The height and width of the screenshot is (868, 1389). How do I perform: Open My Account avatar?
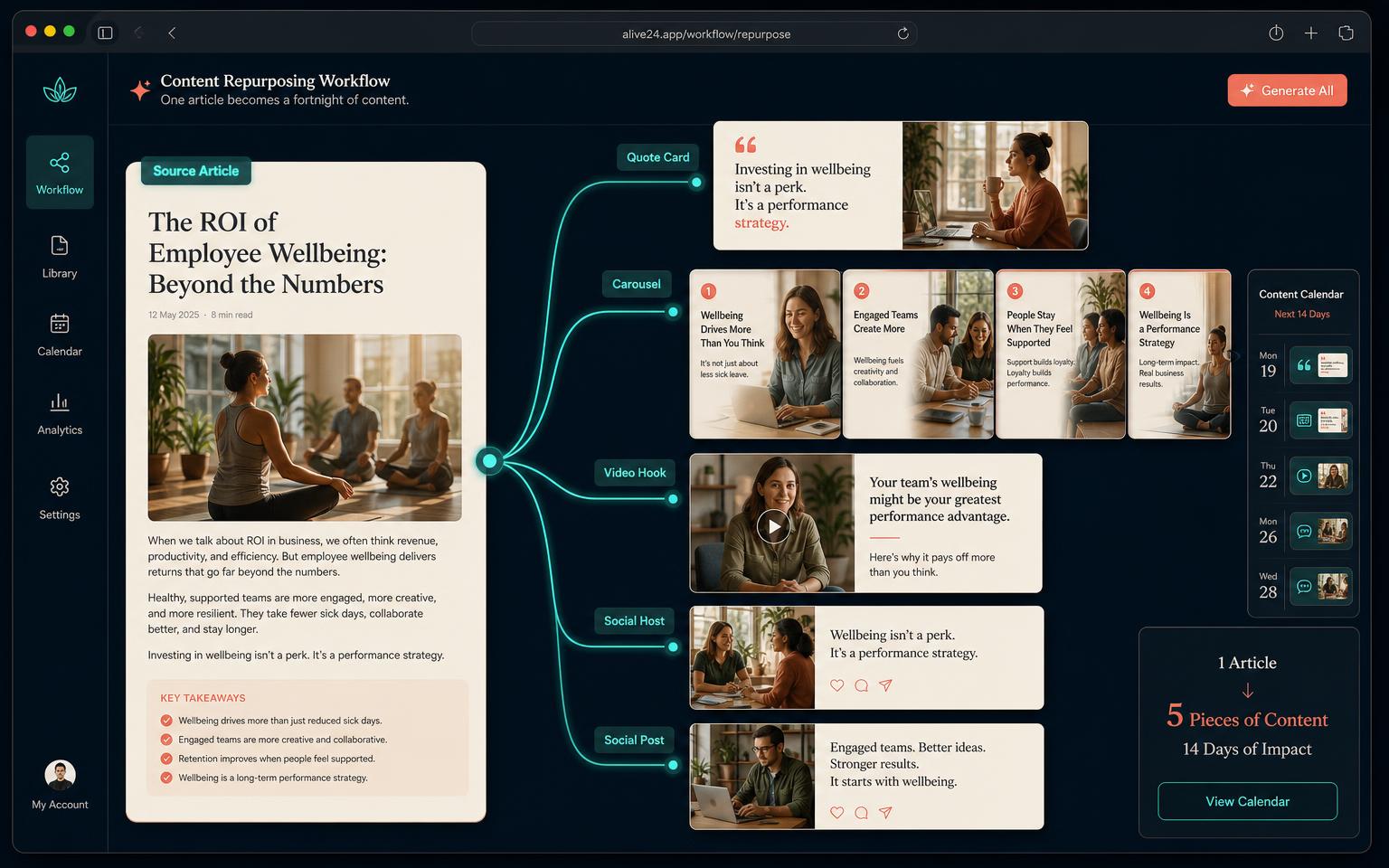point(60,775)
